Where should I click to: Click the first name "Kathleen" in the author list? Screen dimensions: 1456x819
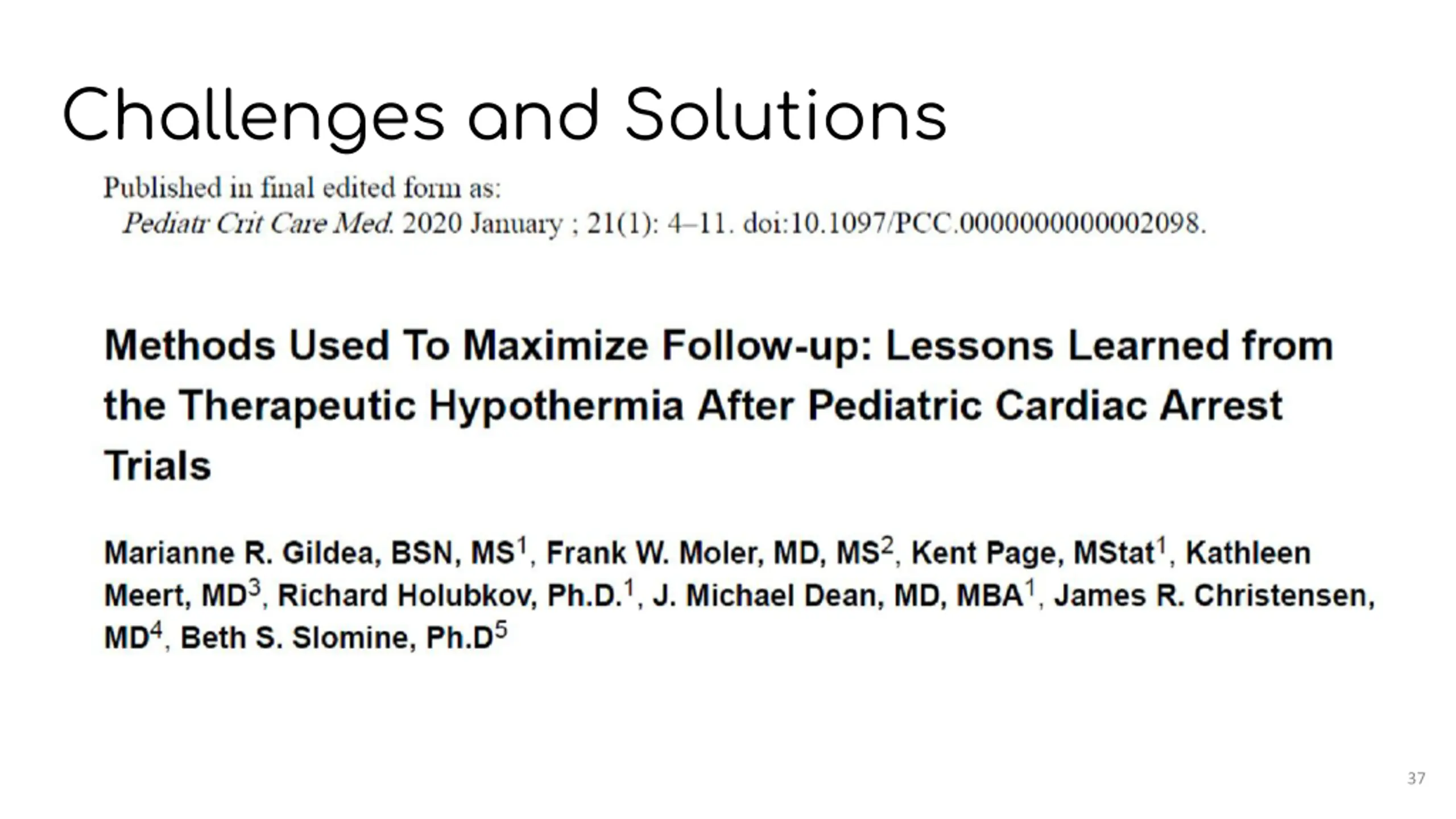1248,553
